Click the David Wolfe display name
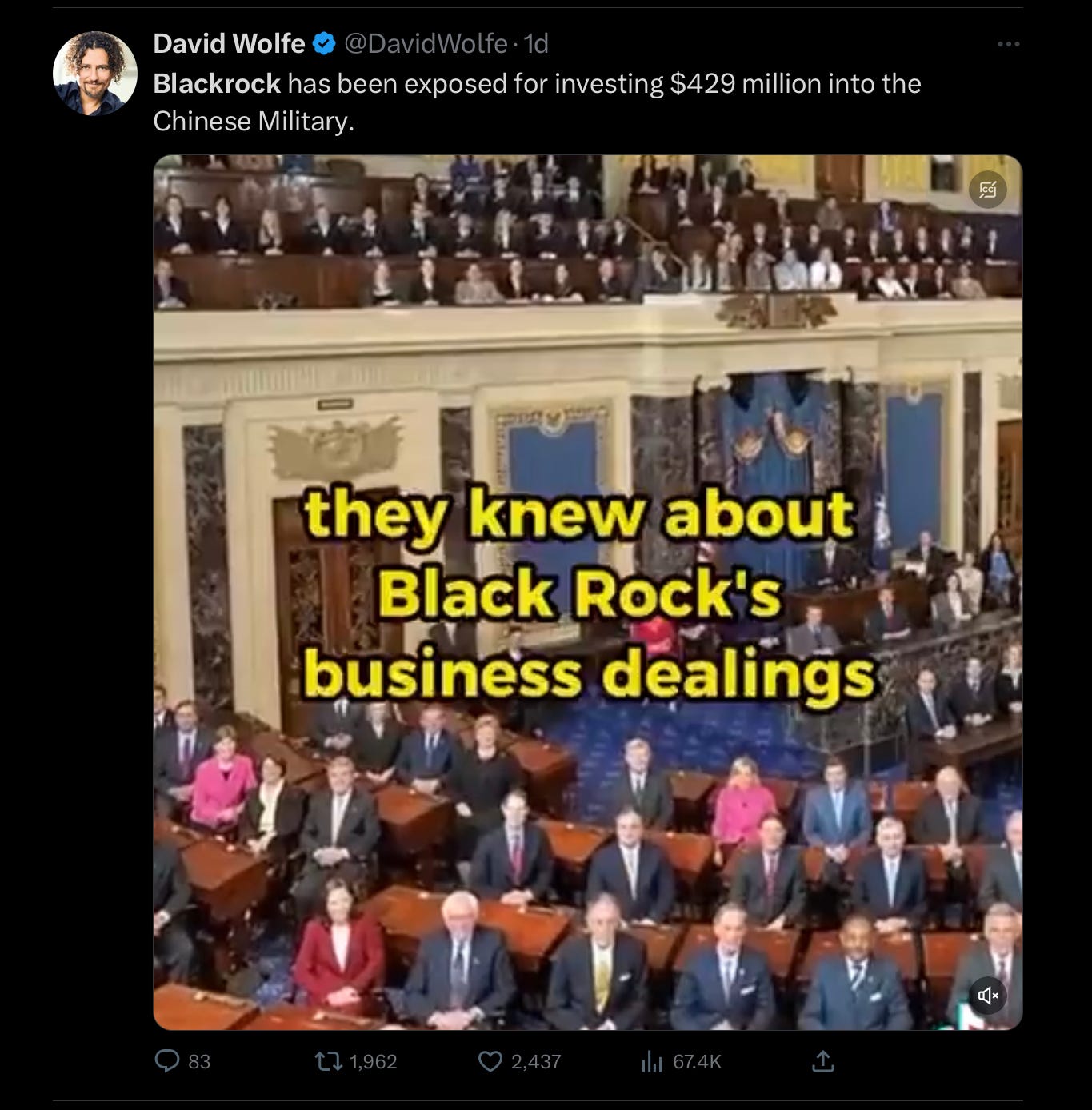 [229, 43]
